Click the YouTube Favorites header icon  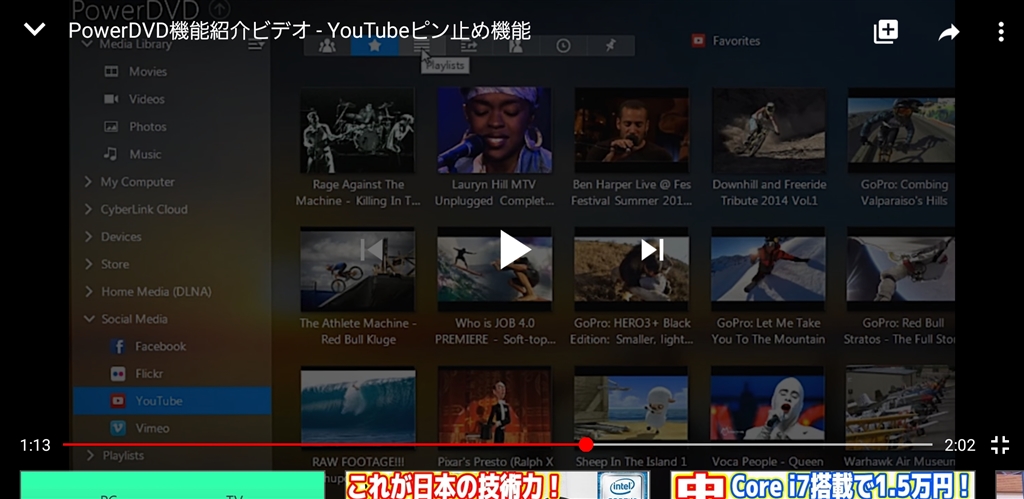(x=698, y=40)
